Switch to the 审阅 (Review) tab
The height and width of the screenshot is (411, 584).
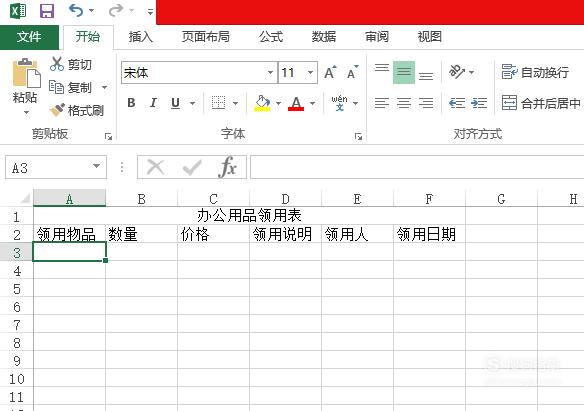pyautogui.click(x=377, y=37)
